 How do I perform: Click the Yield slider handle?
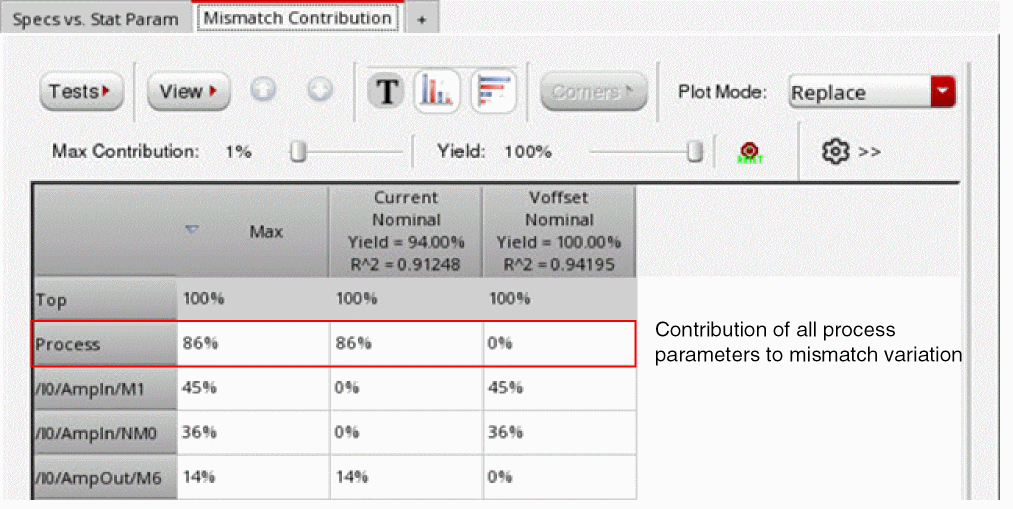pyautogui.click(x=695, y=151)
